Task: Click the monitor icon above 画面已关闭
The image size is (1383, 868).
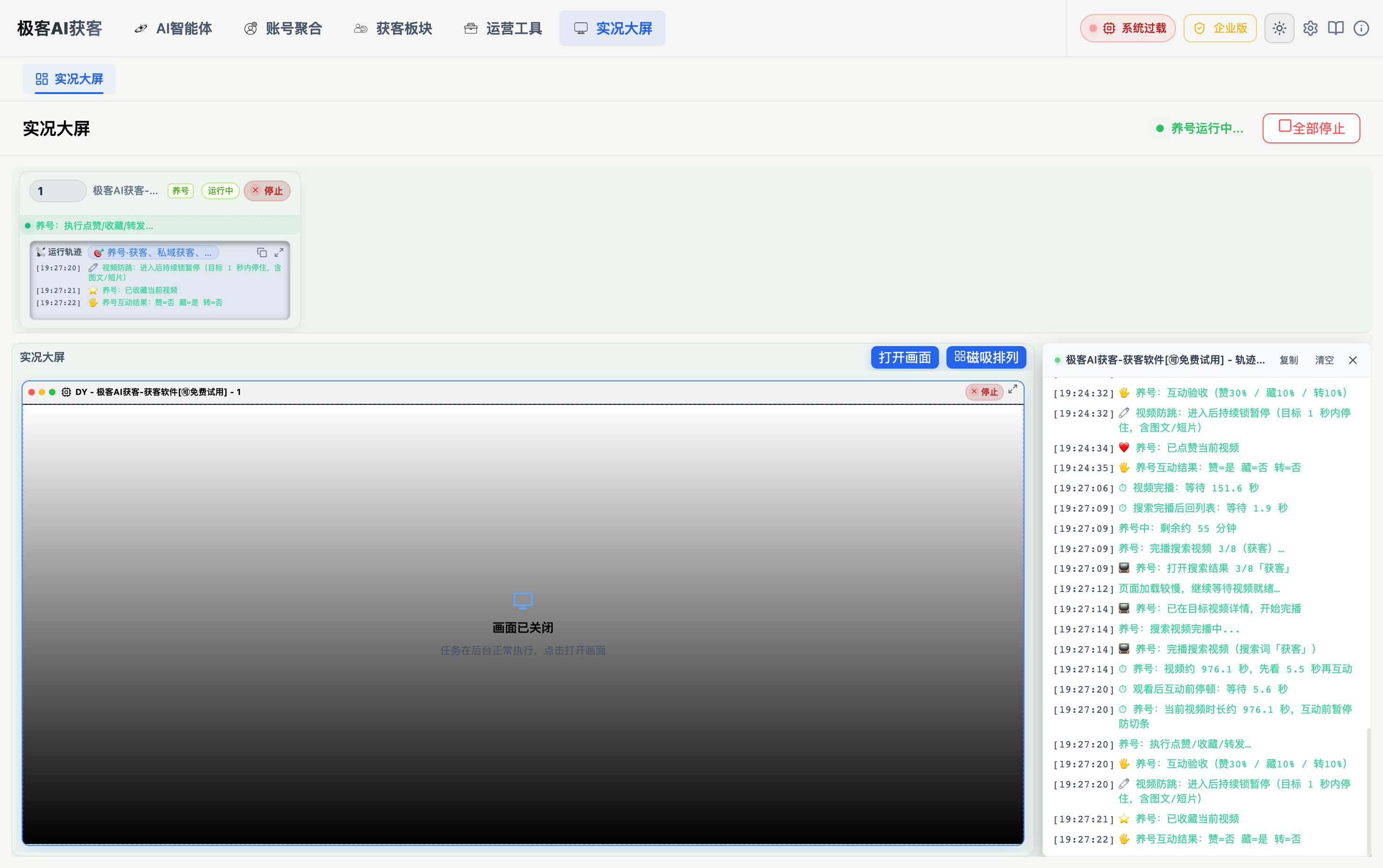Action: click(523, 600)
